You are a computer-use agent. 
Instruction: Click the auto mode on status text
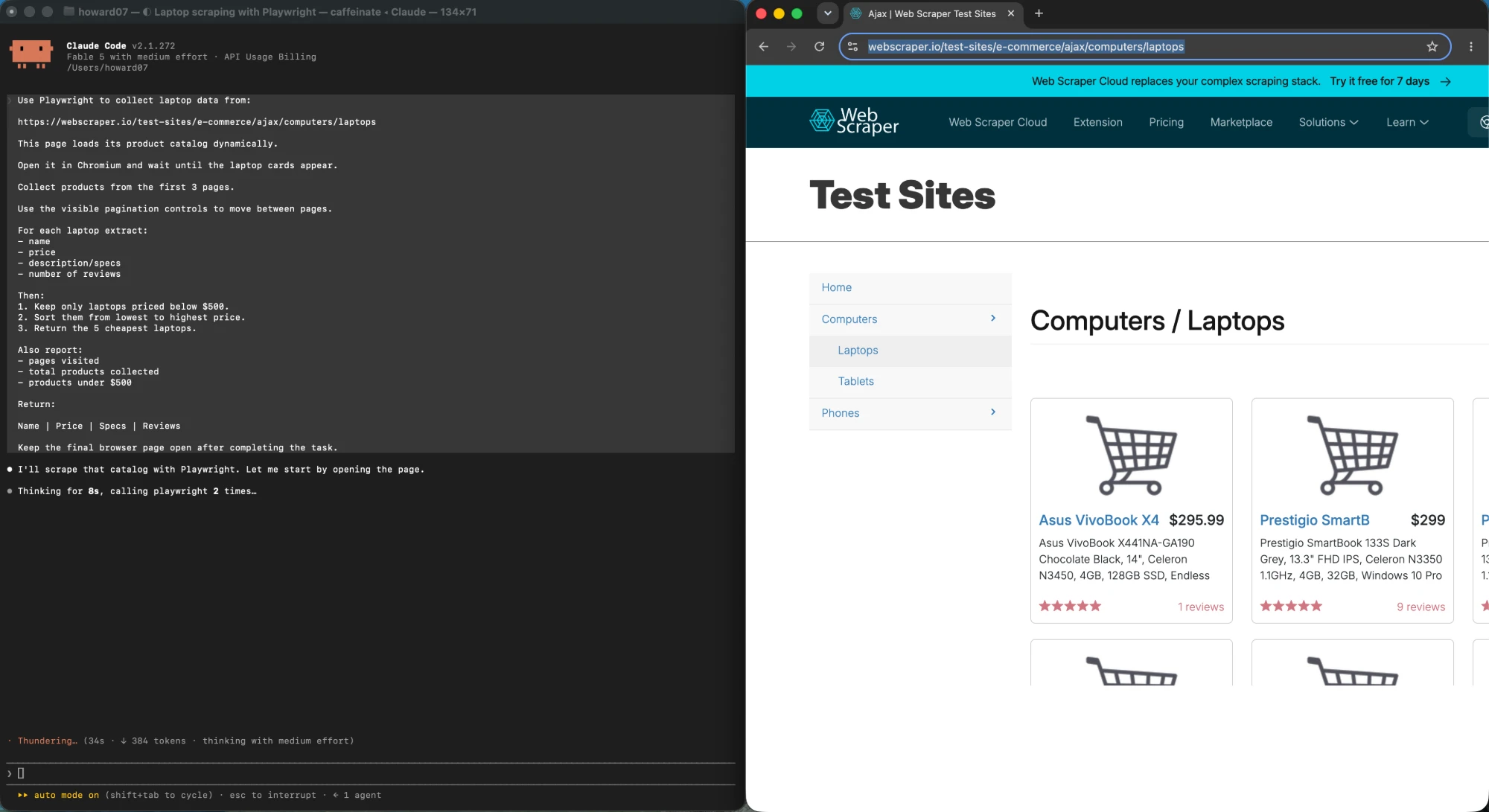click(x=66, y=795)
